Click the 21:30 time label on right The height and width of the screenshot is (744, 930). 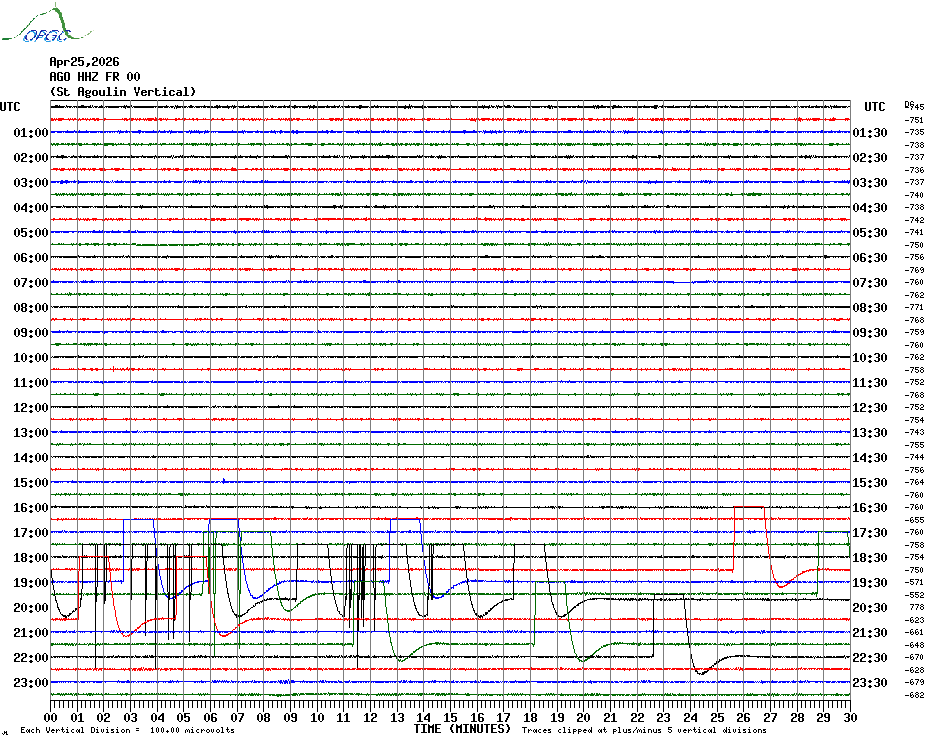coord(871,633)
